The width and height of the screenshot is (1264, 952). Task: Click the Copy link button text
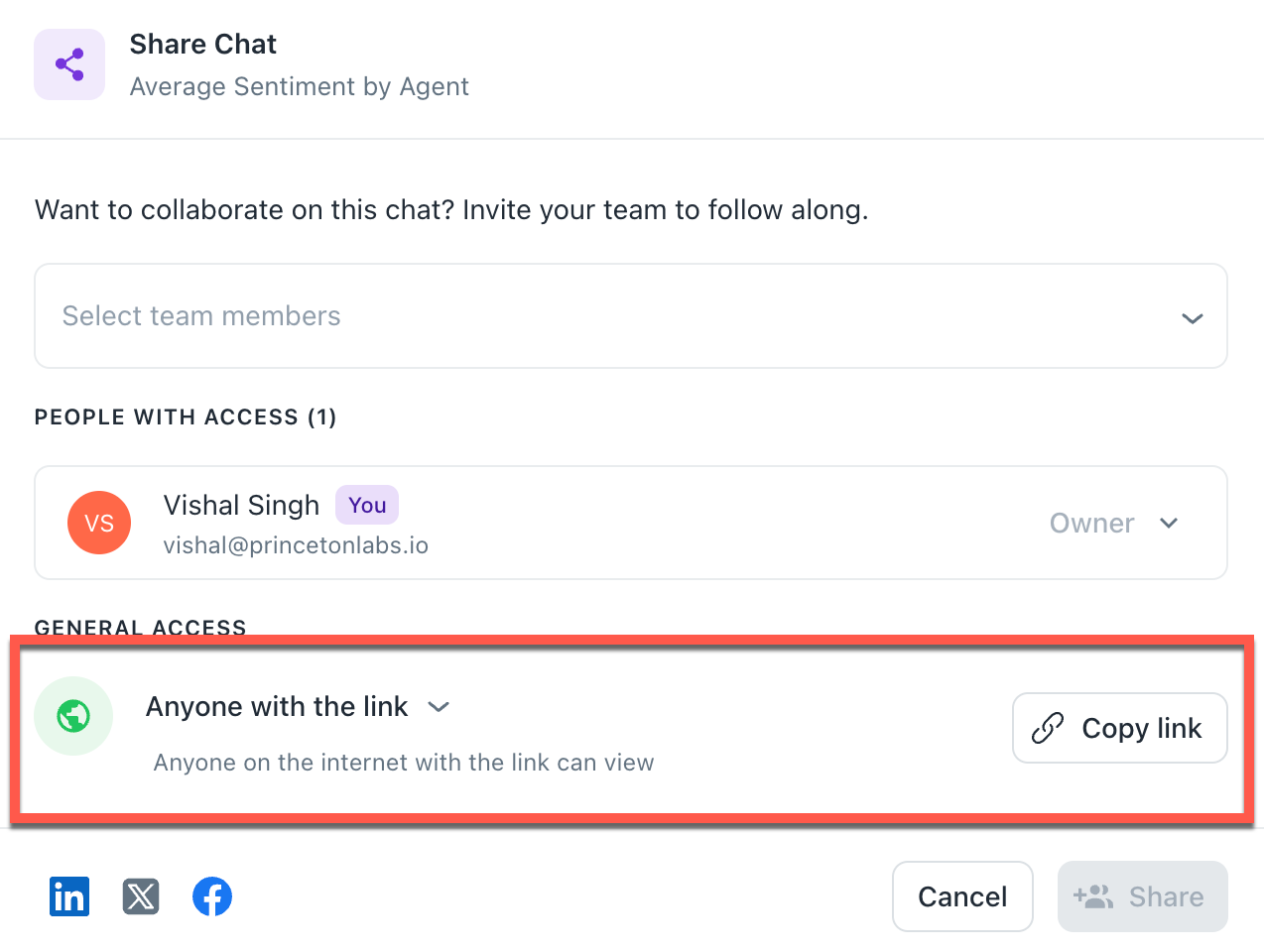(1141, 728)
